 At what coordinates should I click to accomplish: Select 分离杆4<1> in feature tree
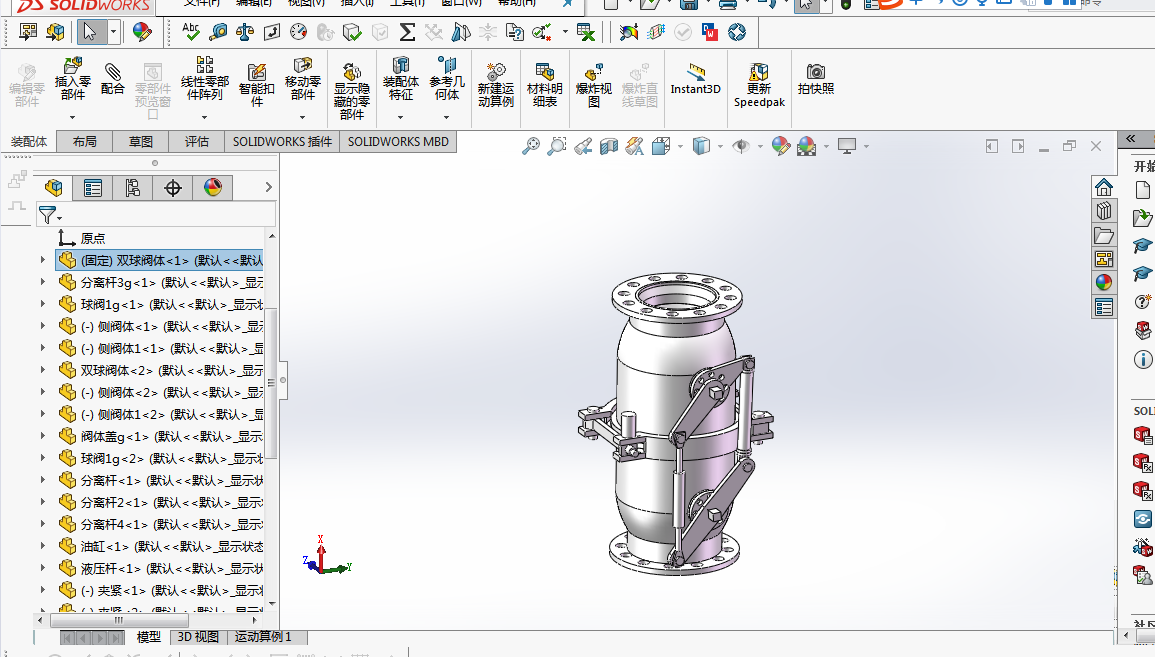coord(160,524)
